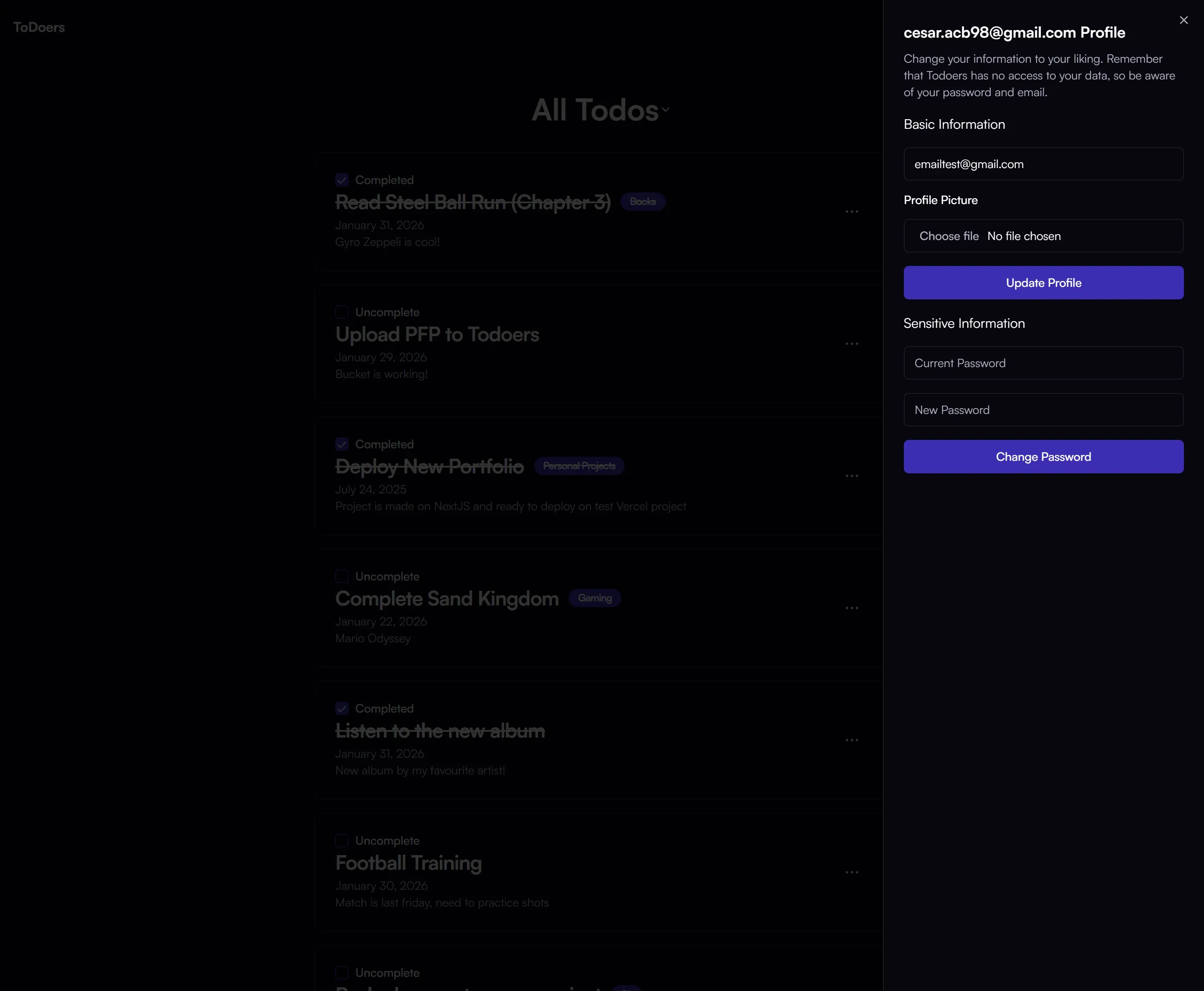
Task: Close the profile side panel
Action: 1184,20
